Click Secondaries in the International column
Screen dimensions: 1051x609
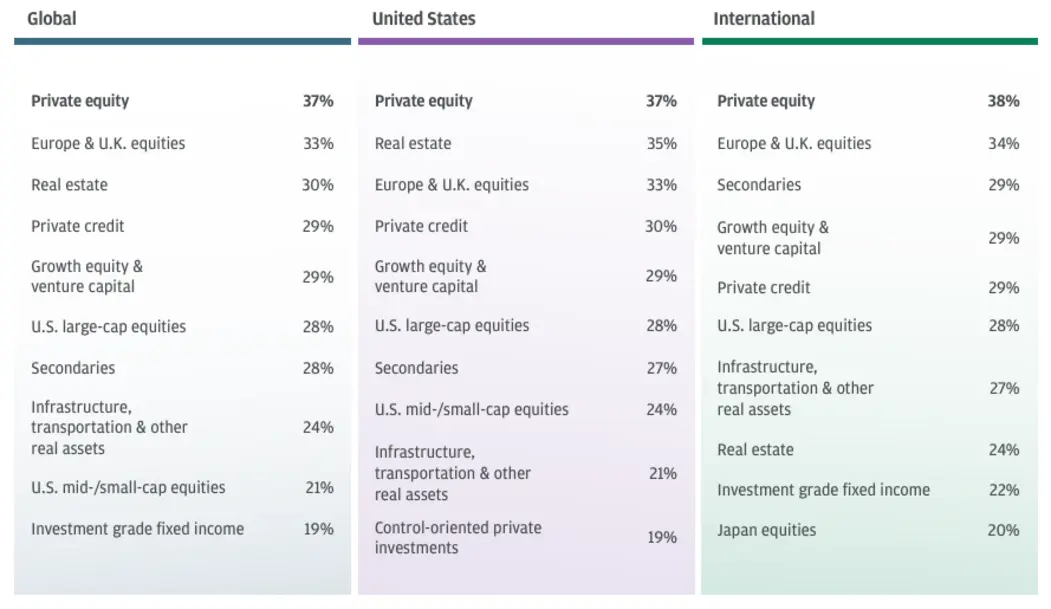pyautogui.click(x=759, y=185)
